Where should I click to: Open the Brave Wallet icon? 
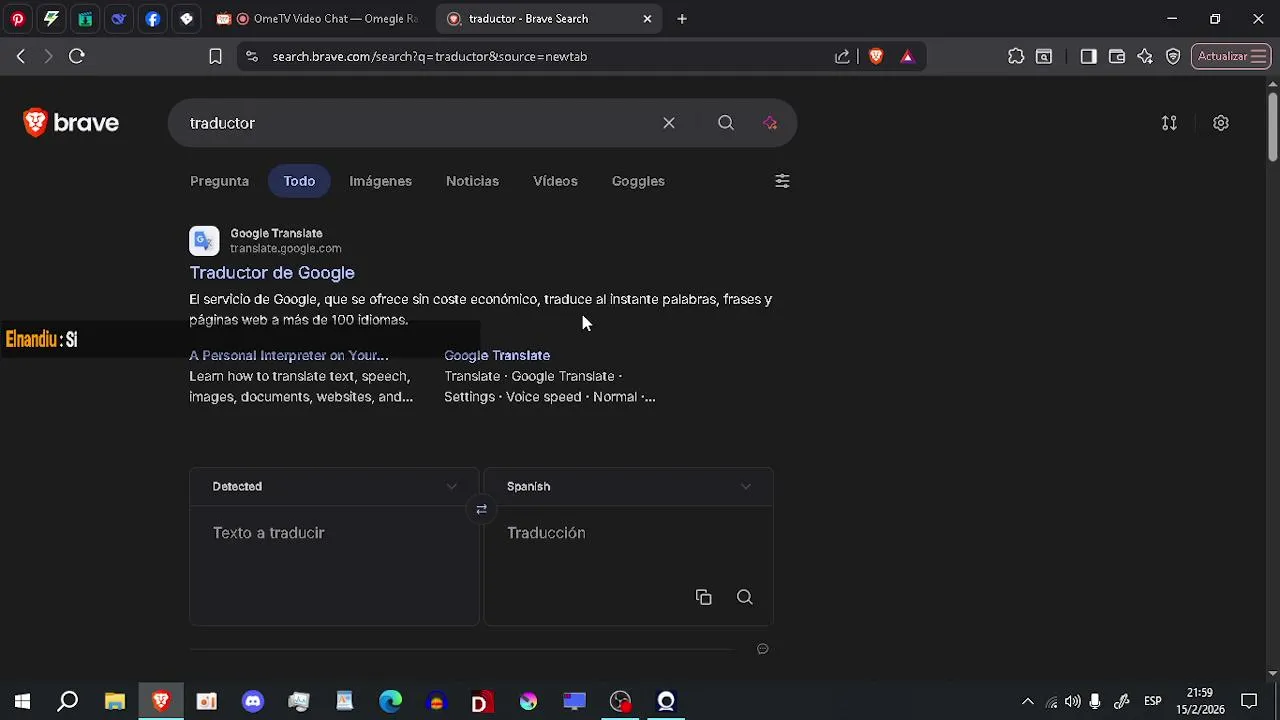[x=1117, y=56]
